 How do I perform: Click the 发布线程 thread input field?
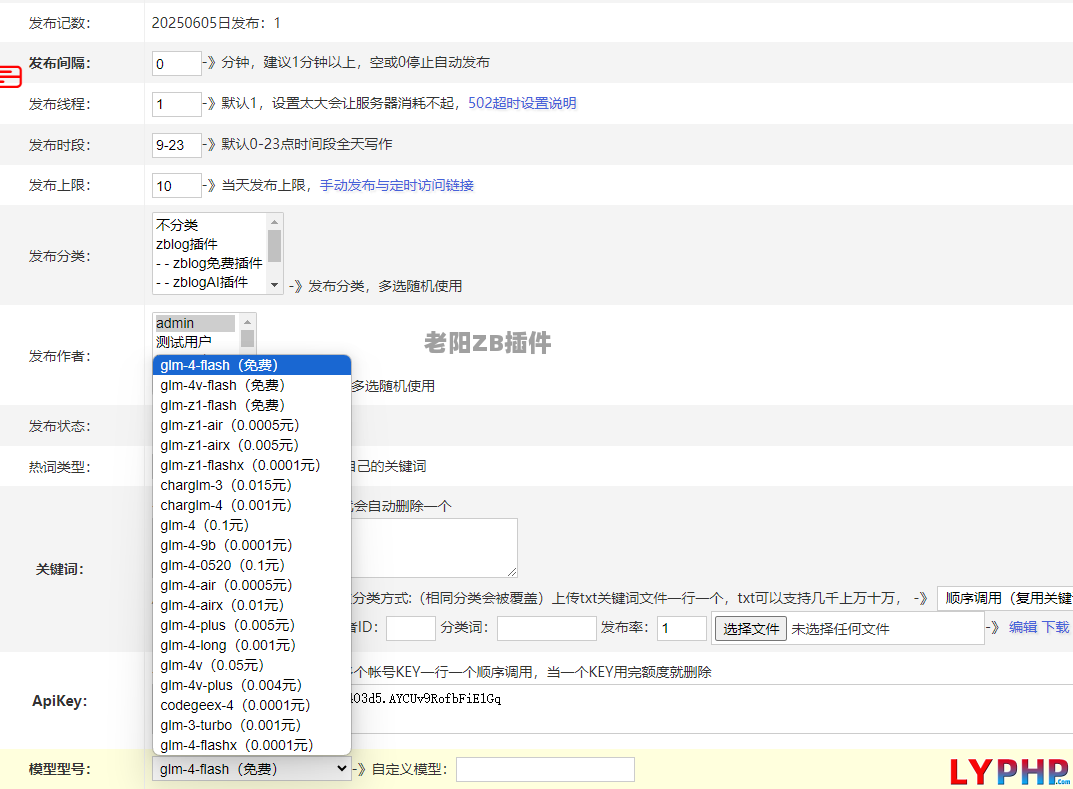[x=177, y=104]
